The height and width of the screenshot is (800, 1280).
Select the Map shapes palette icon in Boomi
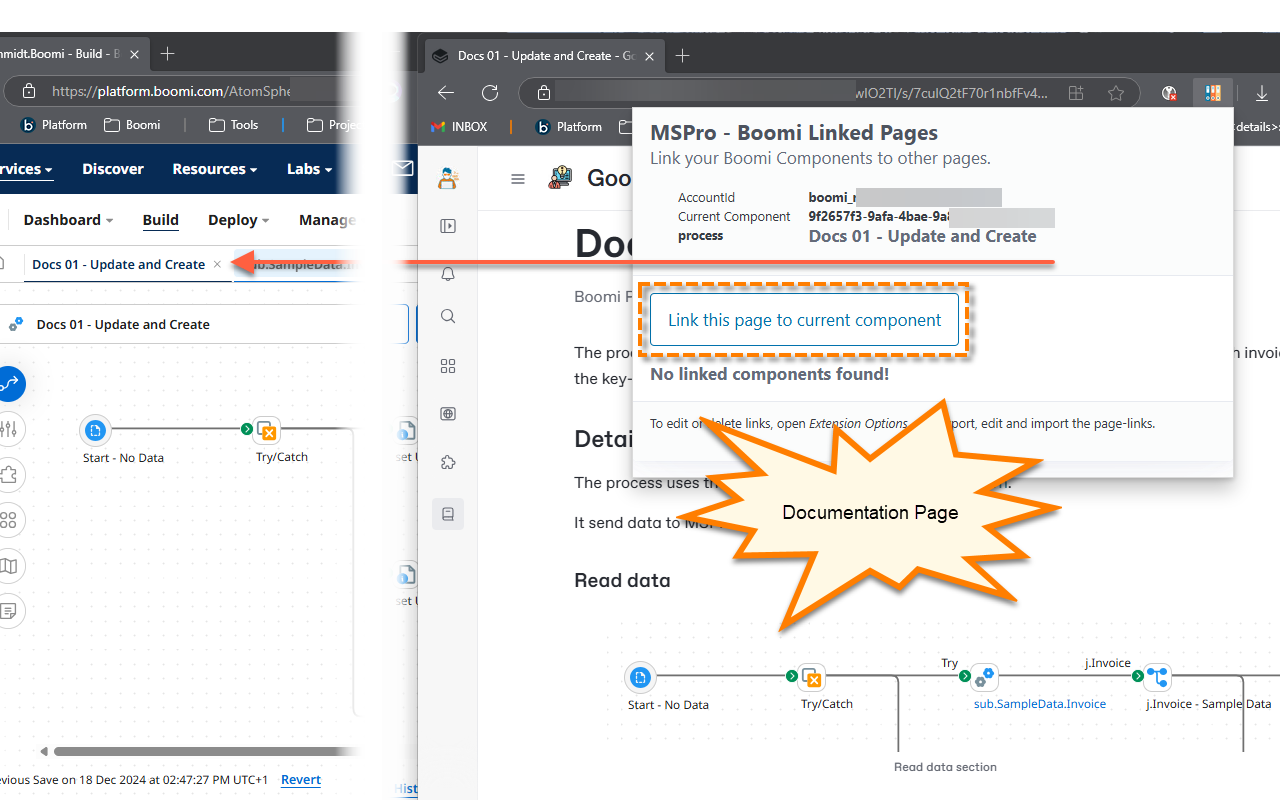pos(8,566)
